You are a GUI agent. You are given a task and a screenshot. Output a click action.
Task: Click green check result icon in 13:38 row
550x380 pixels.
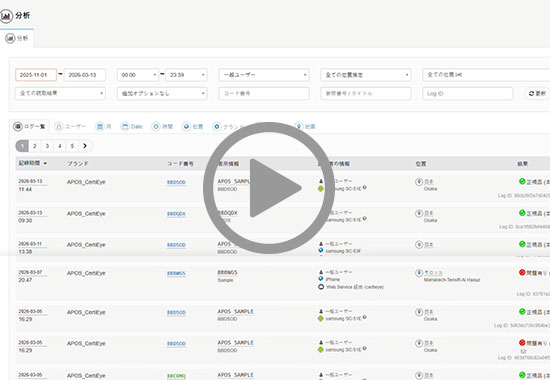point(522,244)
